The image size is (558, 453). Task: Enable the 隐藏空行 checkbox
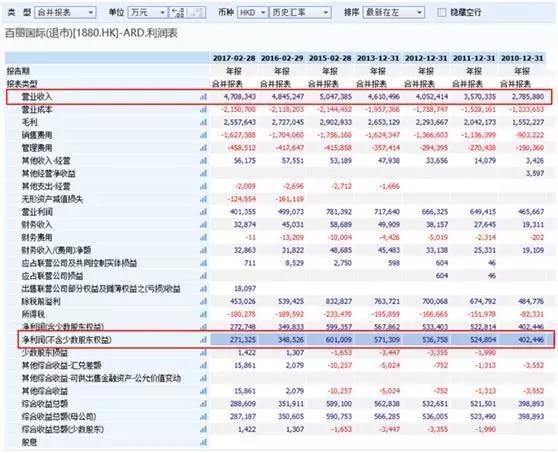tap(441, 12)
